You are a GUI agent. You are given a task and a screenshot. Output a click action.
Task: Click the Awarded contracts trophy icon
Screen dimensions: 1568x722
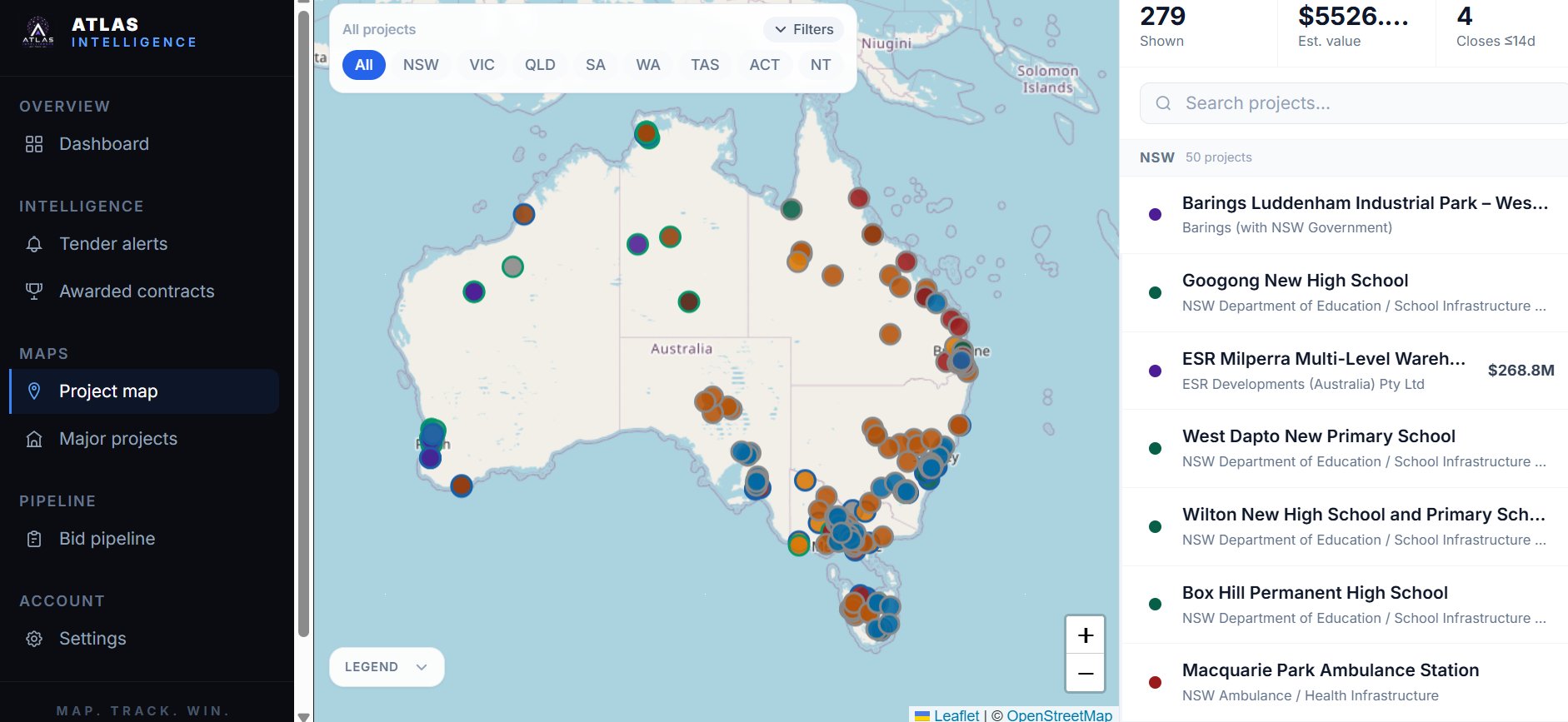coord(34,291)
